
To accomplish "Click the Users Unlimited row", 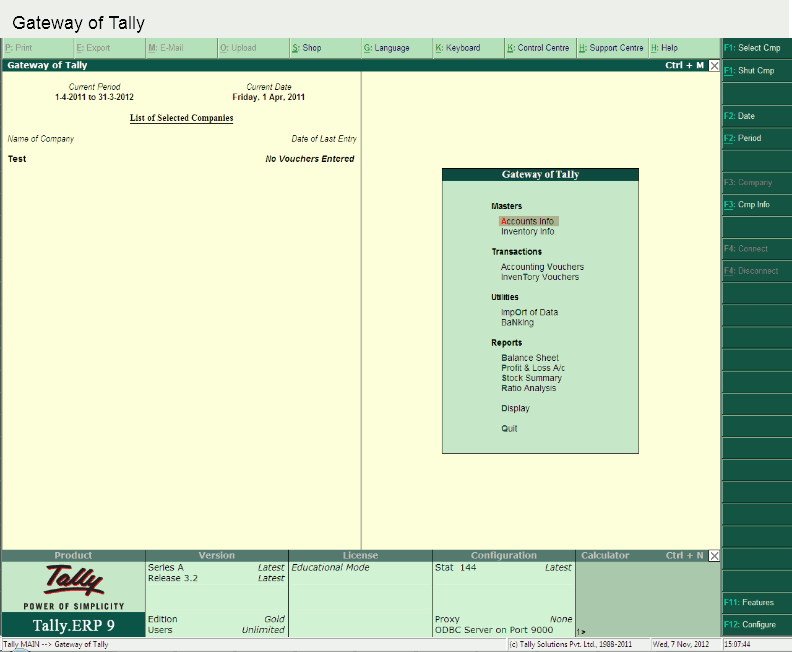I will [216, 630].
